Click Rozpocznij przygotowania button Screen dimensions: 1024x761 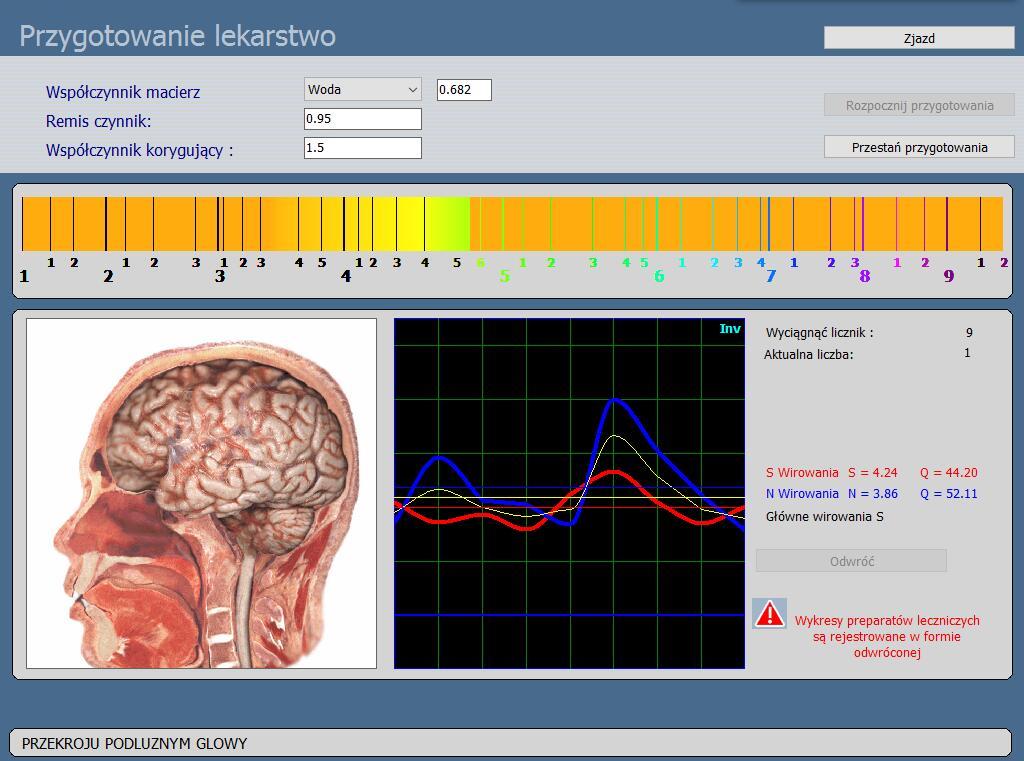(919, 105)
